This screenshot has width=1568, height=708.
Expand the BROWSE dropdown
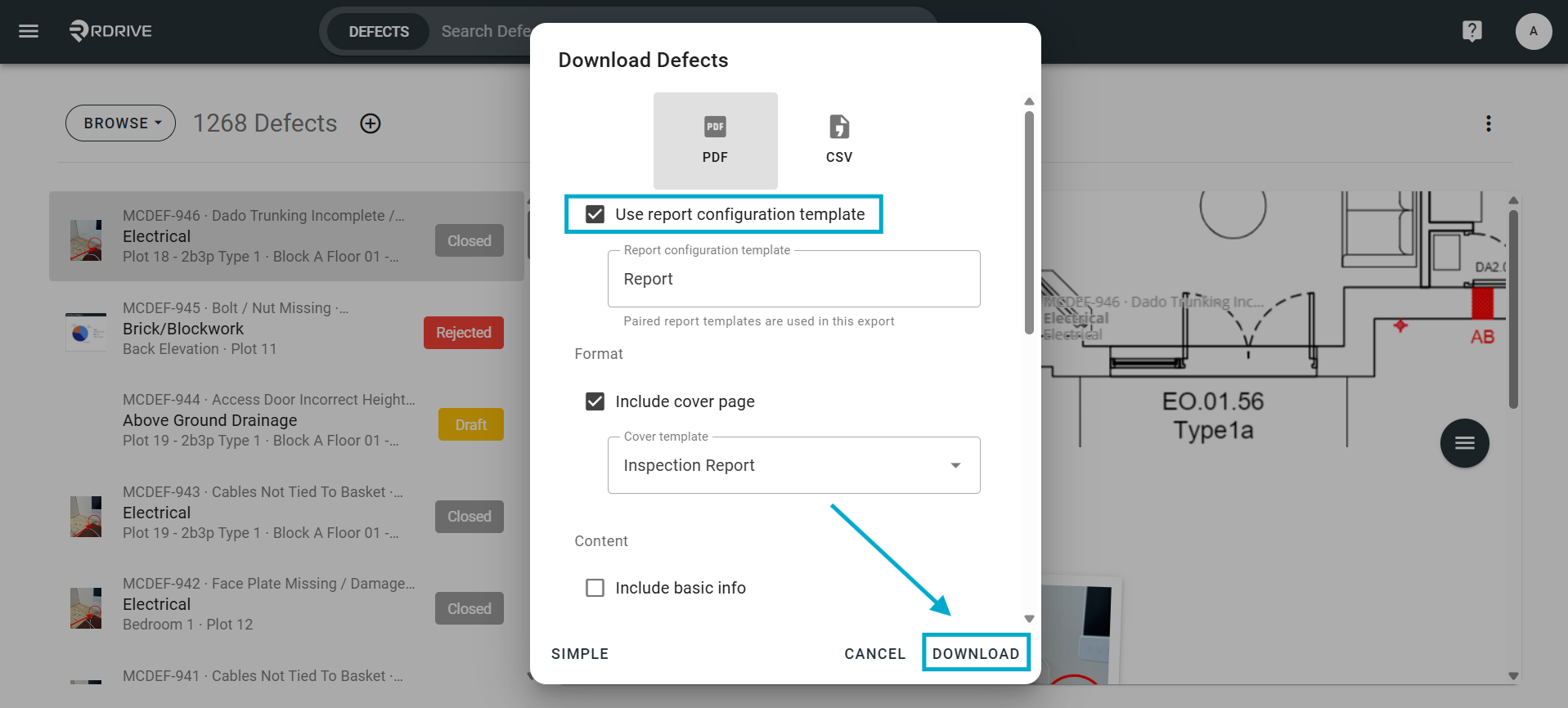point(120,123)
